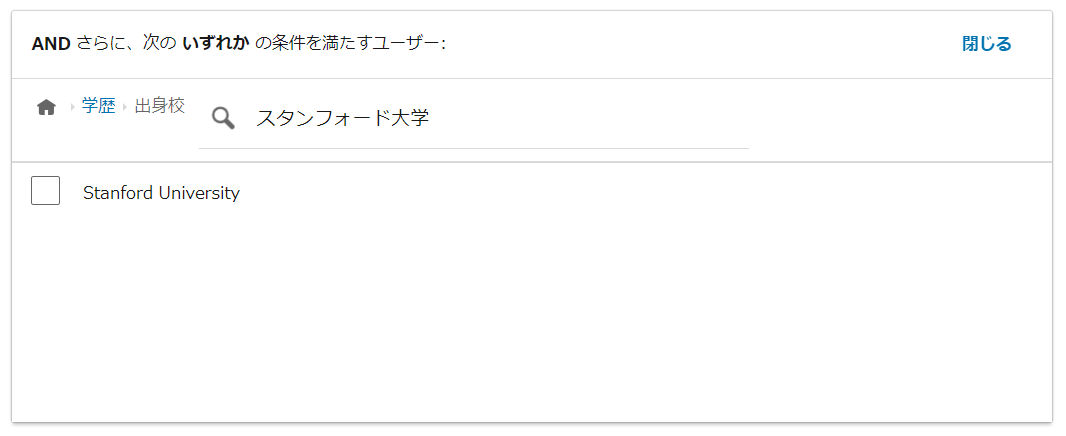Click the magnifying glass search icon
This screenshot has height=436, width=1066.
[x=223, y=118]
